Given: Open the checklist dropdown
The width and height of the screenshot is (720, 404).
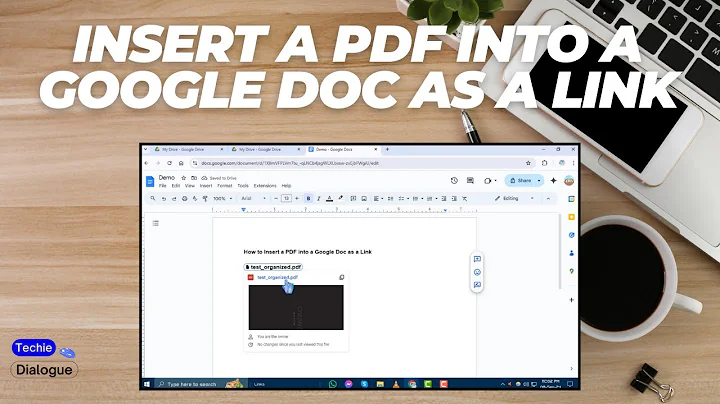Looking at the screenshot, I should coord(404,198).
